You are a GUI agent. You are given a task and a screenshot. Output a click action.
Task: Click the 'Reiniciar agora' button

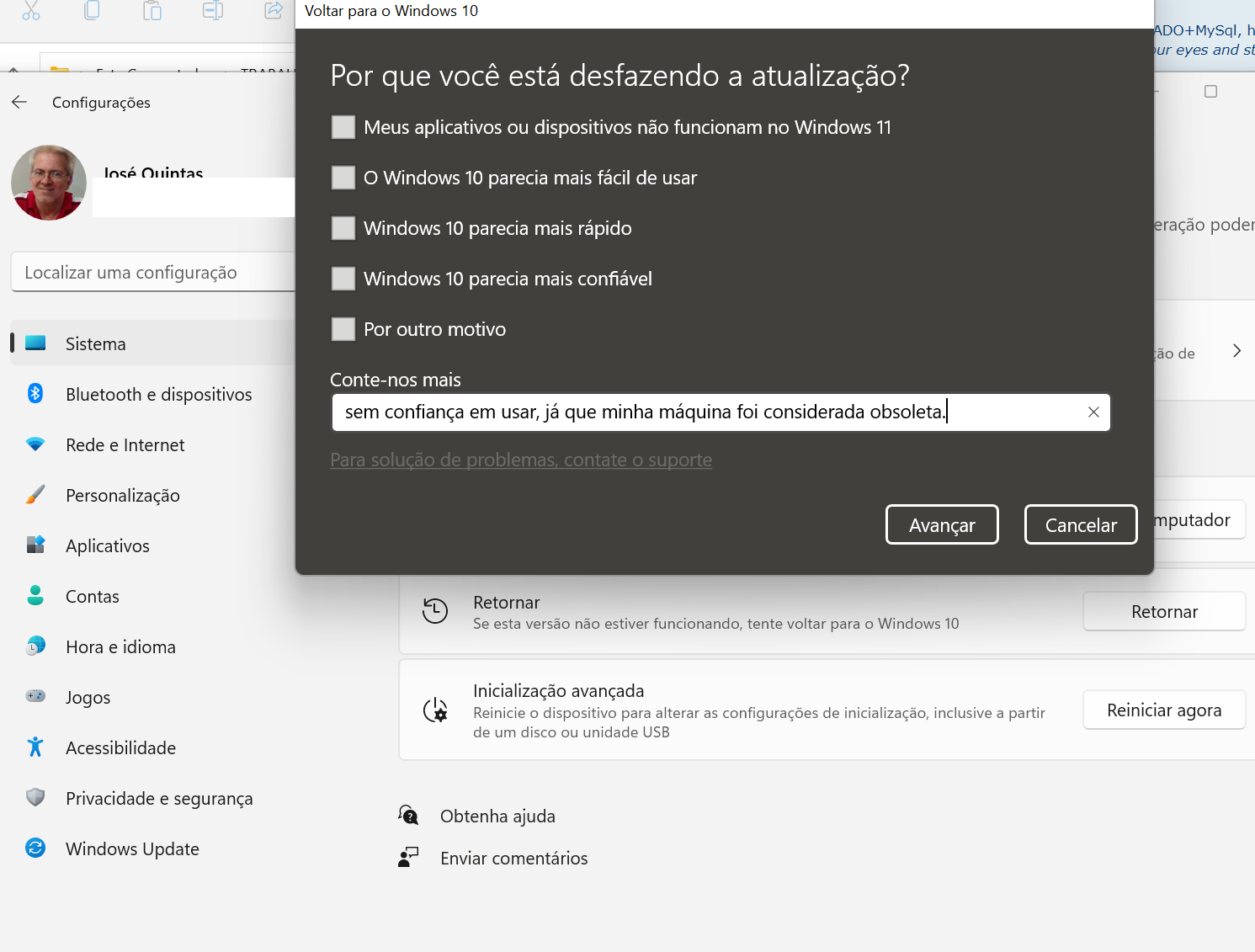[1164, 710]
